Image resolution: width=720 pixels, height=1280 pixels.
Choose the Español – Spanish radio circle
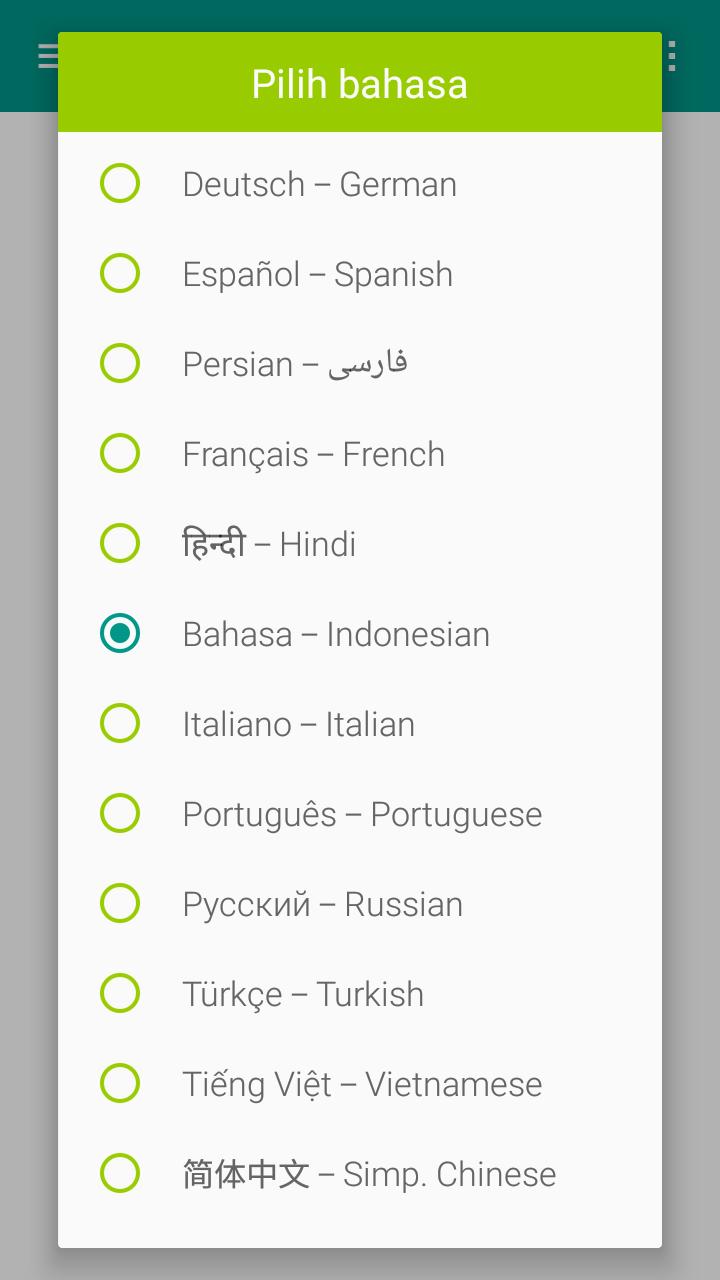[120, 274]
